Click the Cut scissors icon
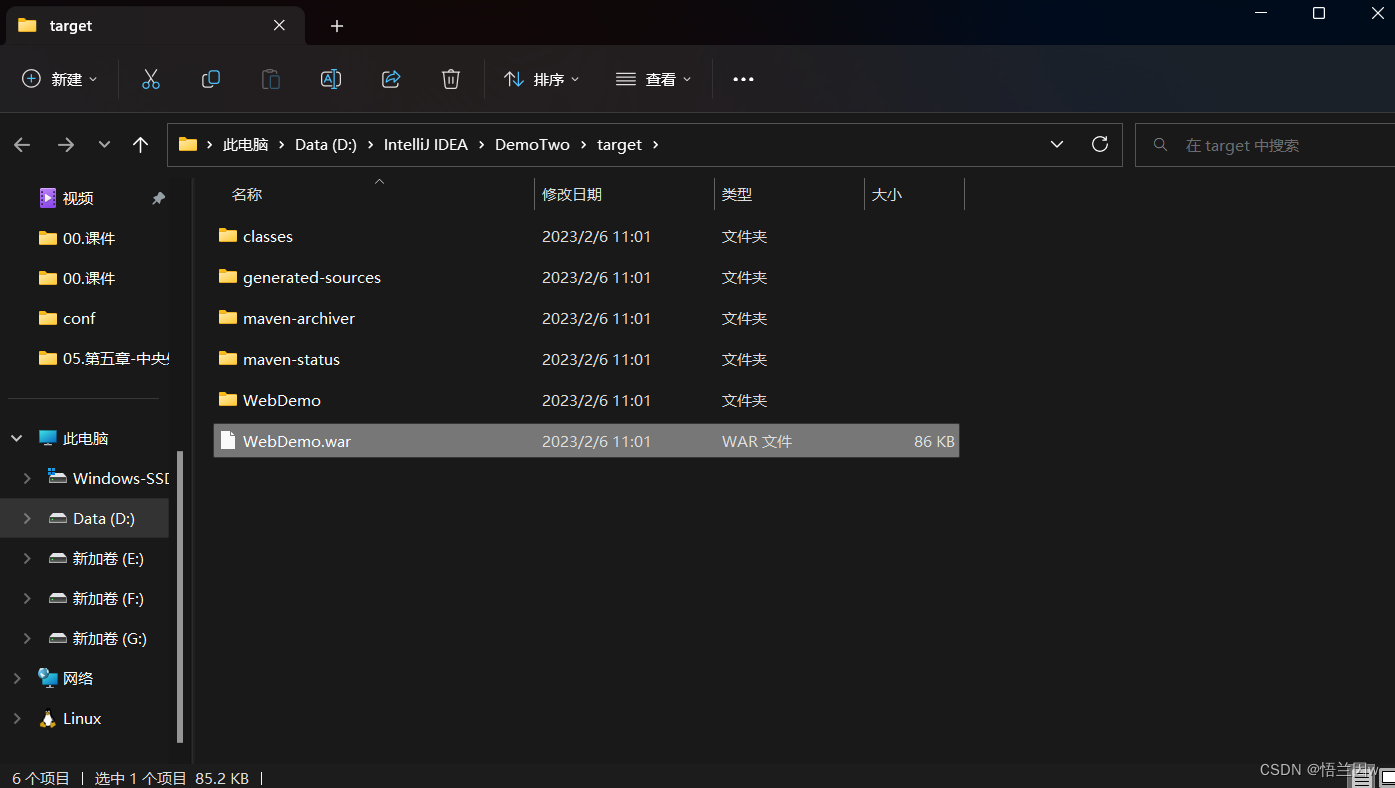Viewport: 1395px width, 788px height. pos(151,79)
